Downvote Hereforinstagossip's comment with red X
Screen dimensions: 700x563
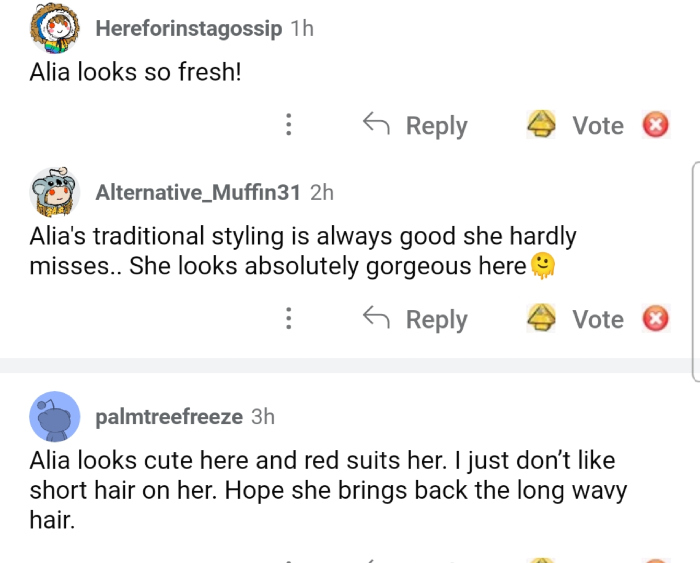click(x=655, y=125)
